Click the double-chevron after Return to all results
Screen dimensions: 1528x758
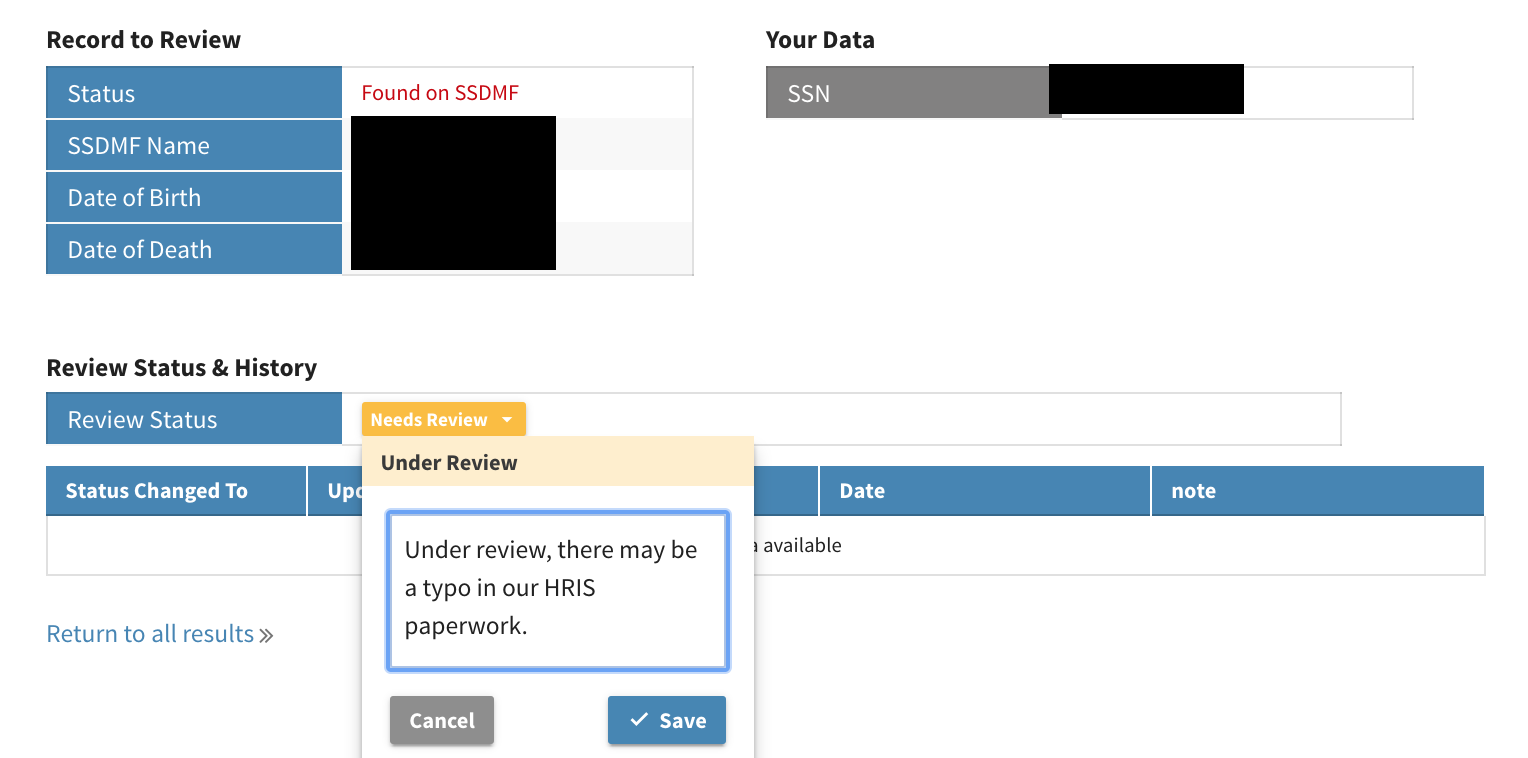266,633
